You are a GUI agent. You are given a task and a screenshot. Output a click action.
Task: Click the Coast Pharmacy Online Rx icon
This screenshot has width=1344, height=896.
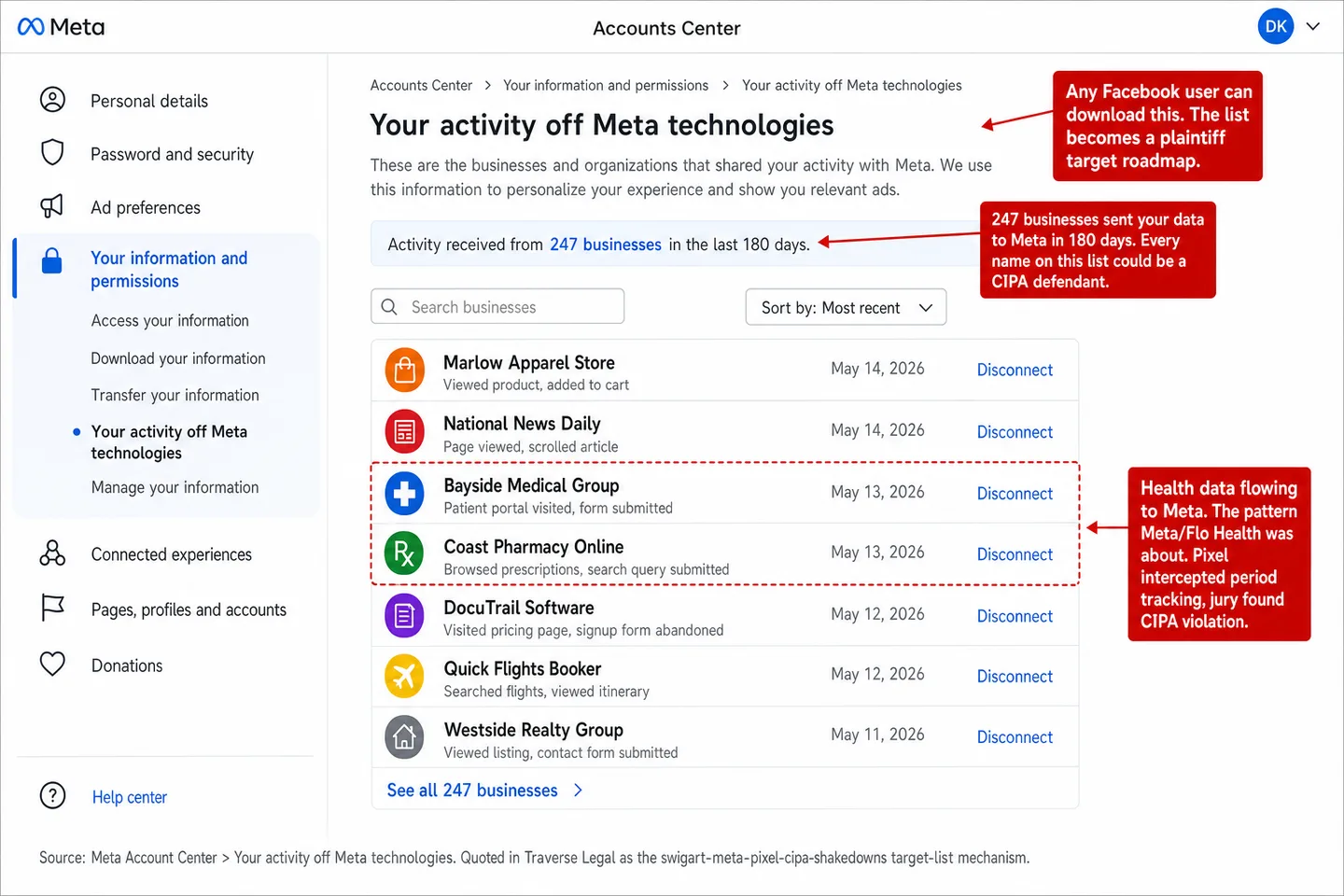click(x=405, y=554)
